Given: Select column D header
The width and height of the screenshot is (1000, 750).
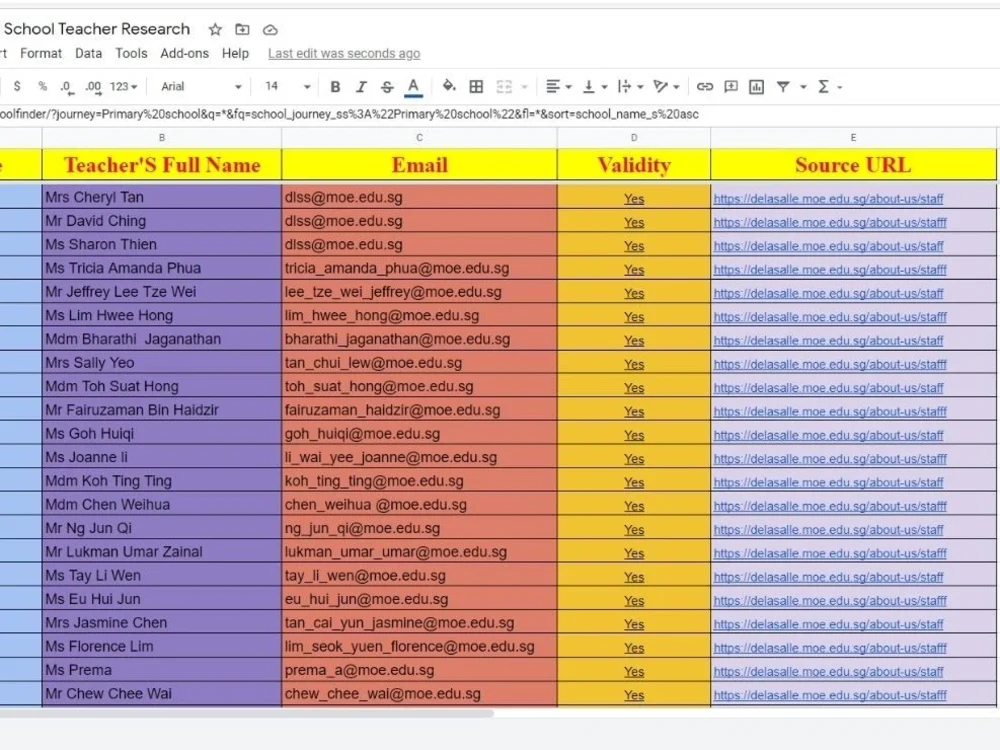Looking at the screenshot, I should click(633, 138).
